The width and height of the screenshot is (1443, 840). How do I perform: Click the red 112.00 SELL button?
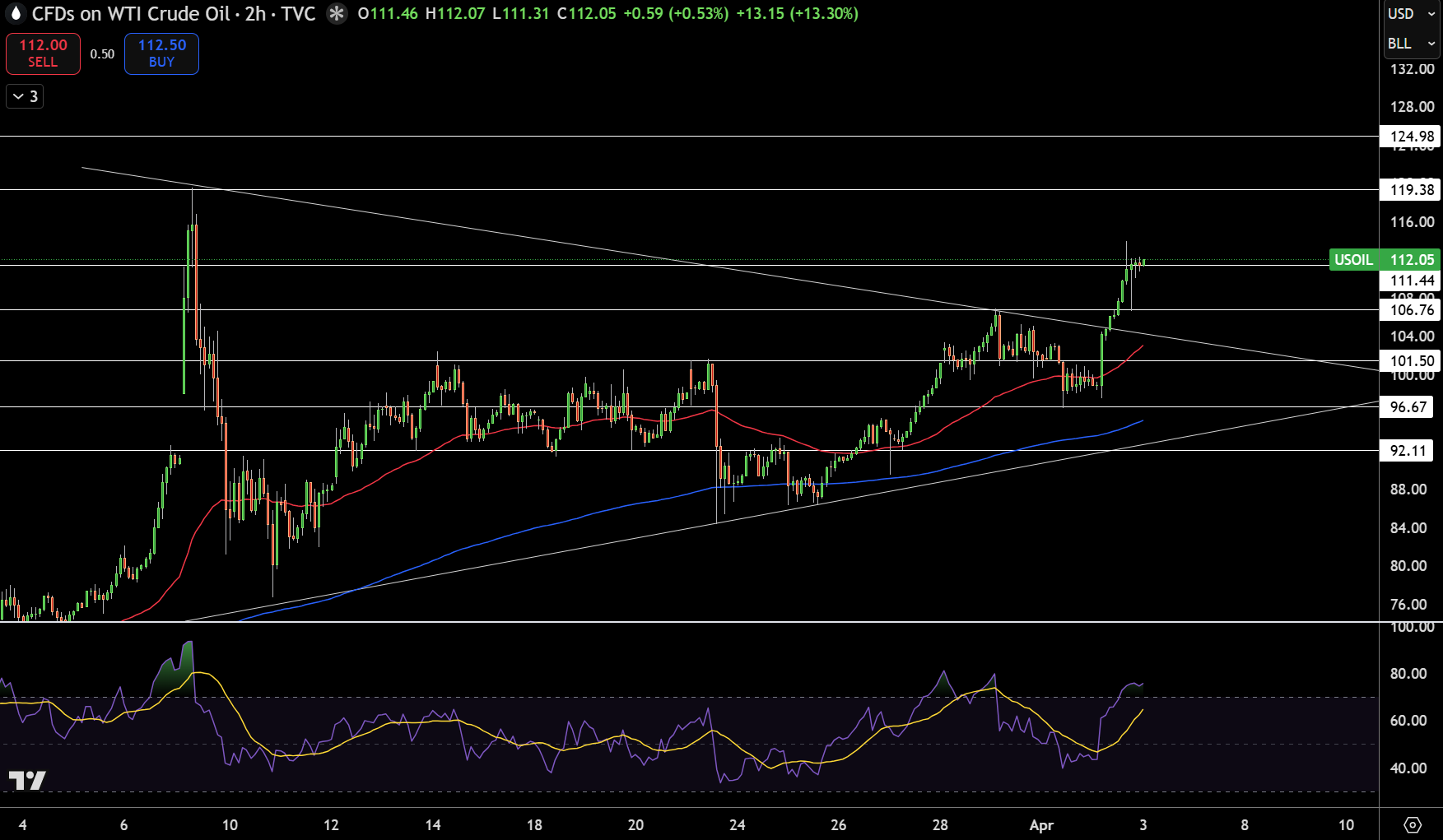tap(43, 53)
